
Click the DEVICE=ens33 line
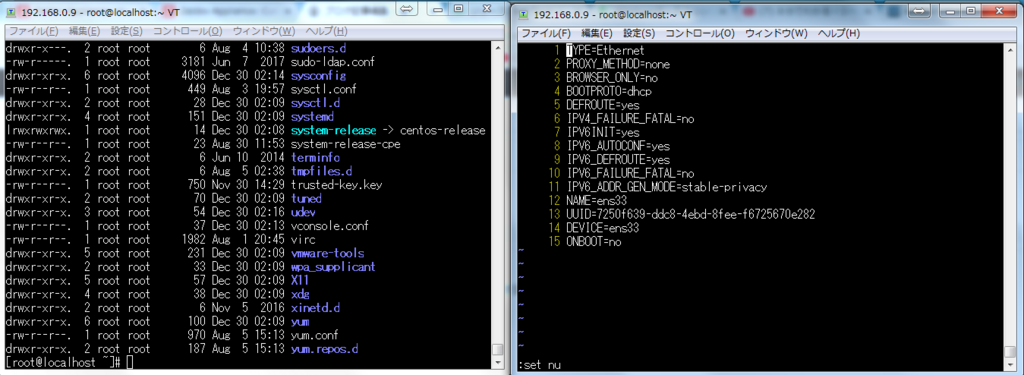[602, 229]
